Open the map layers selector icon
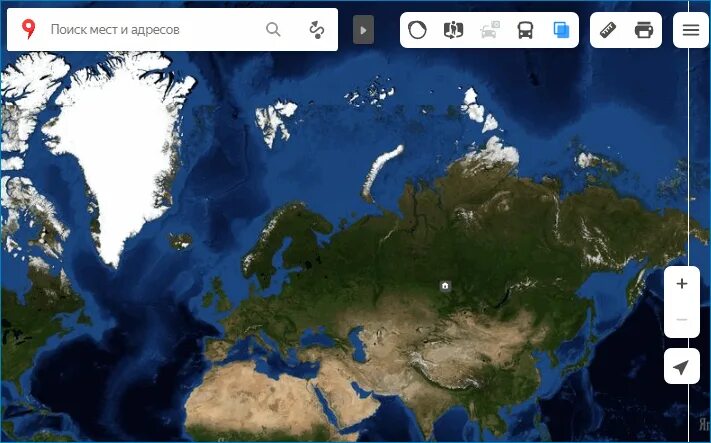Screen dimensions: 711x443 coord(561,30)
